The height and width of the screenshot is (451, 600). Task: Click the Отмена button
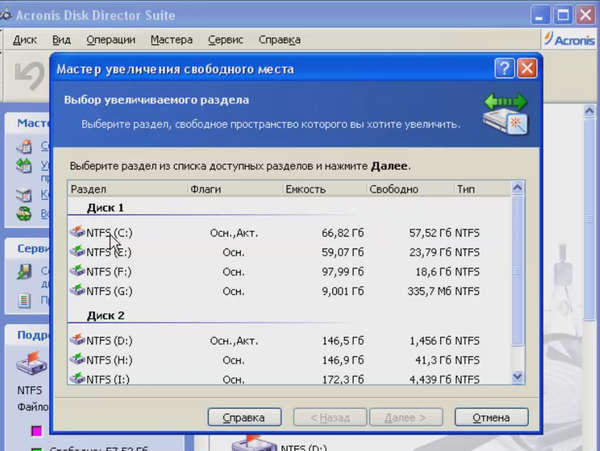pos(491,417)
